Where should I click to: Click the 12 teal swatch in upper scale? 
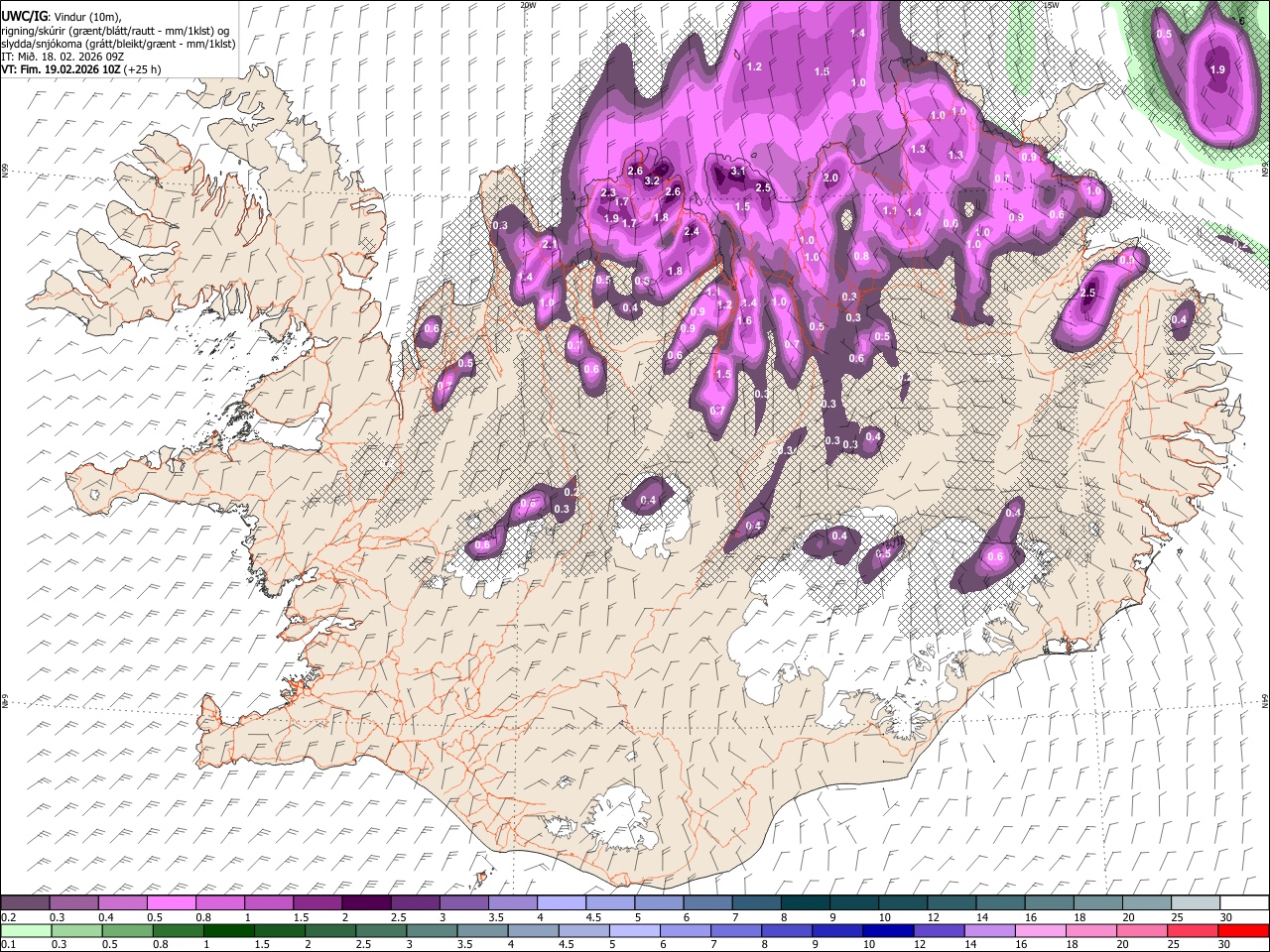coord(952,903)
